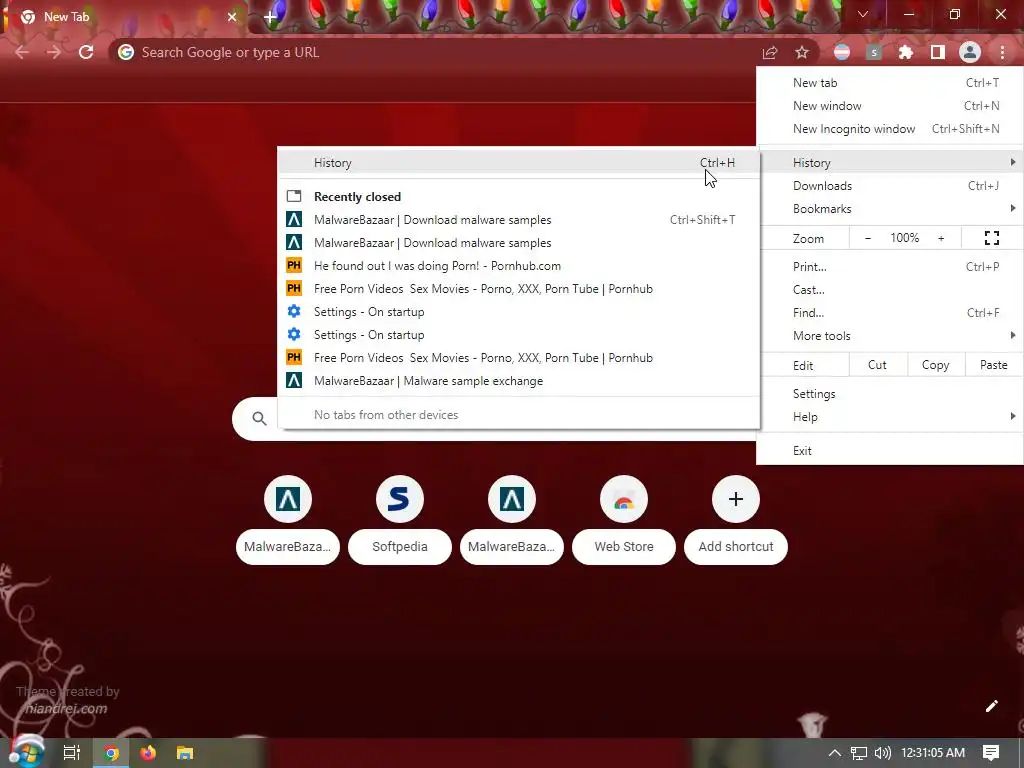This screenshot has height=768, width=1024.
Task: Open Settings from Chrome menu
Action: (890, 394)
